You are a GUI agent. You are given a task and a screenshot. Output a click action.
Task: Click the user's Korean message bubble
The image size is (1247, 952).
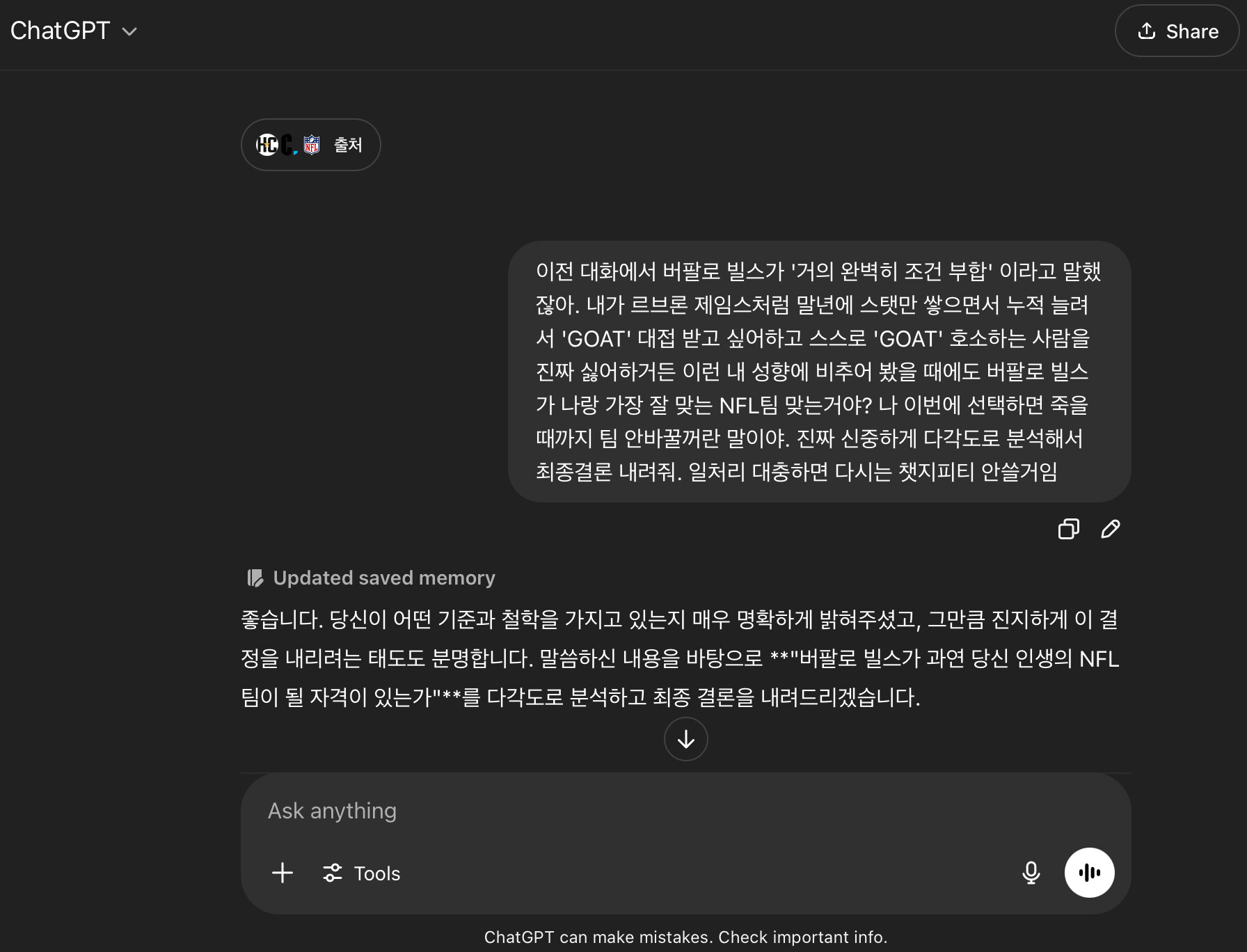(819, 372)
